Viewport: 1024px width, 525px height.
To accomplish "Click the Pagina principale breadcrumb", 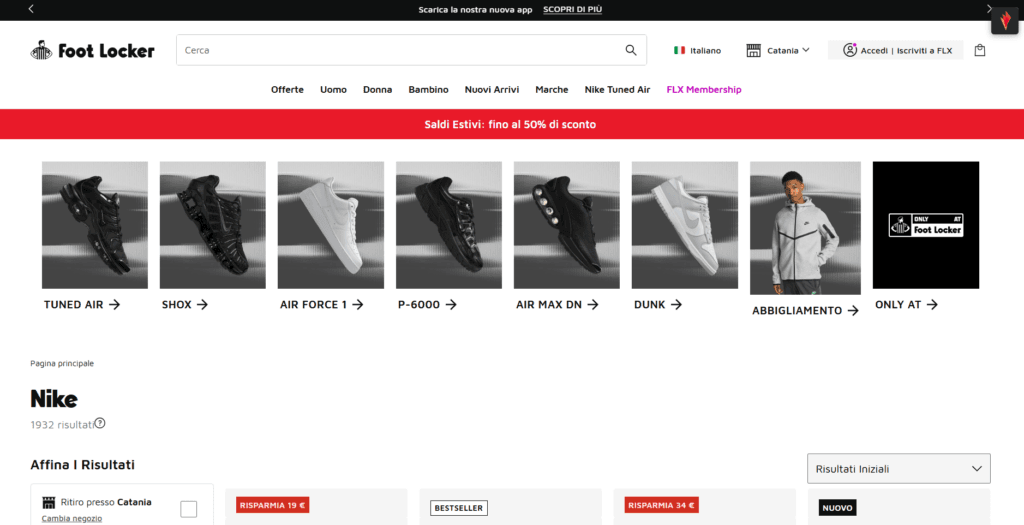I will [x=62, y=363].
